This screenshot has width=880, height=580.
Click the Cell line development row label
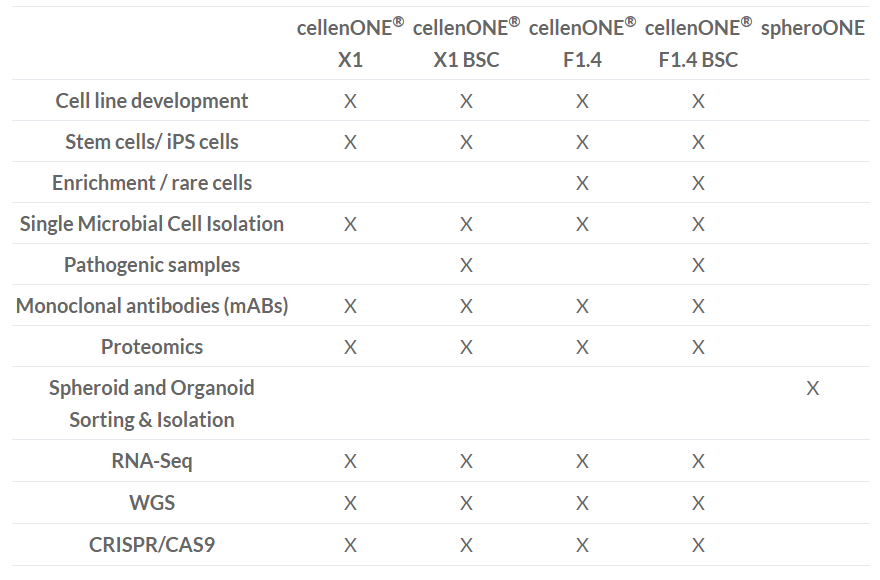tap(152, 101)
